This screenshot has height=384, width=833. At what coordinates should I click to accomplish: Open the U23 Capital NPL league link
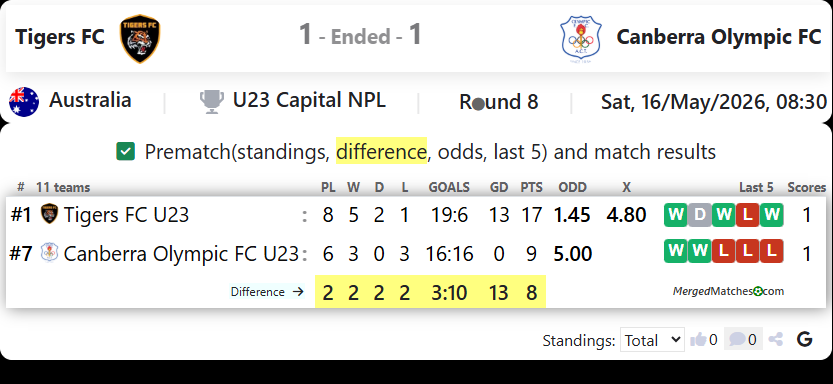pos(309,101)
